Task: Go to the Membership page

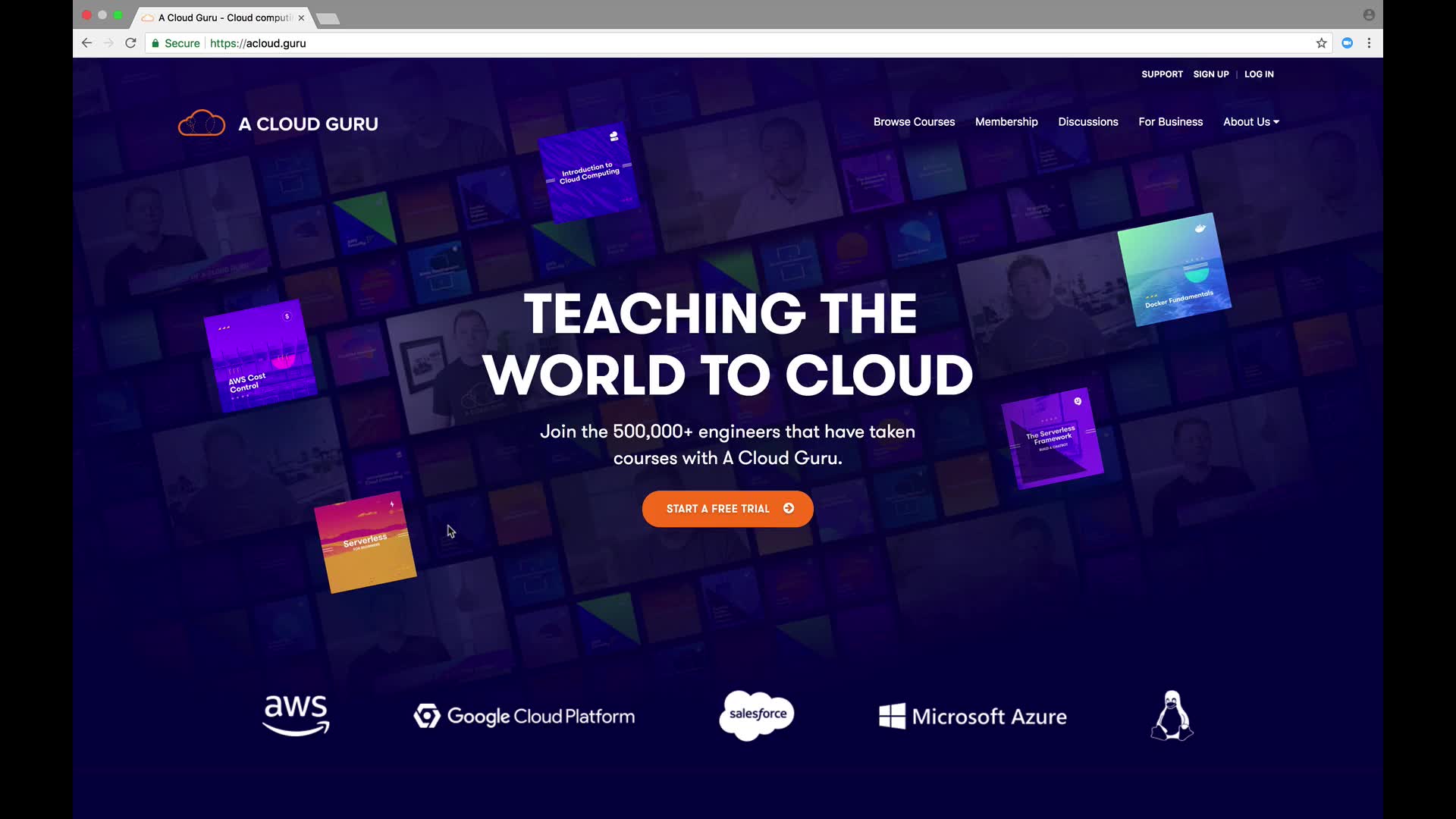Action: [x=1006, y=121]
